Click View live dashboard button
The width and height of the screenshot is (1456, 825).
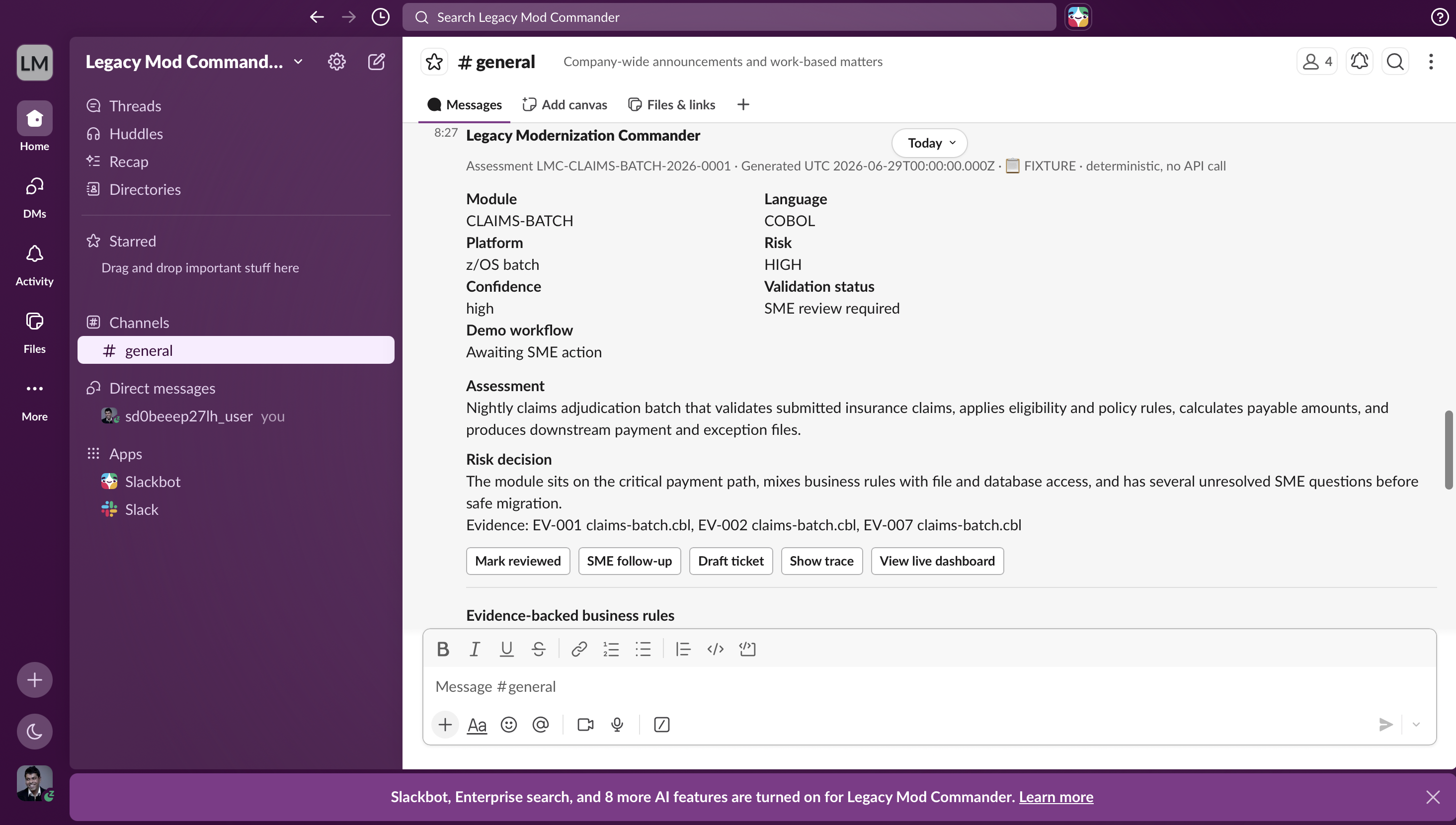[x=937, y=561]
